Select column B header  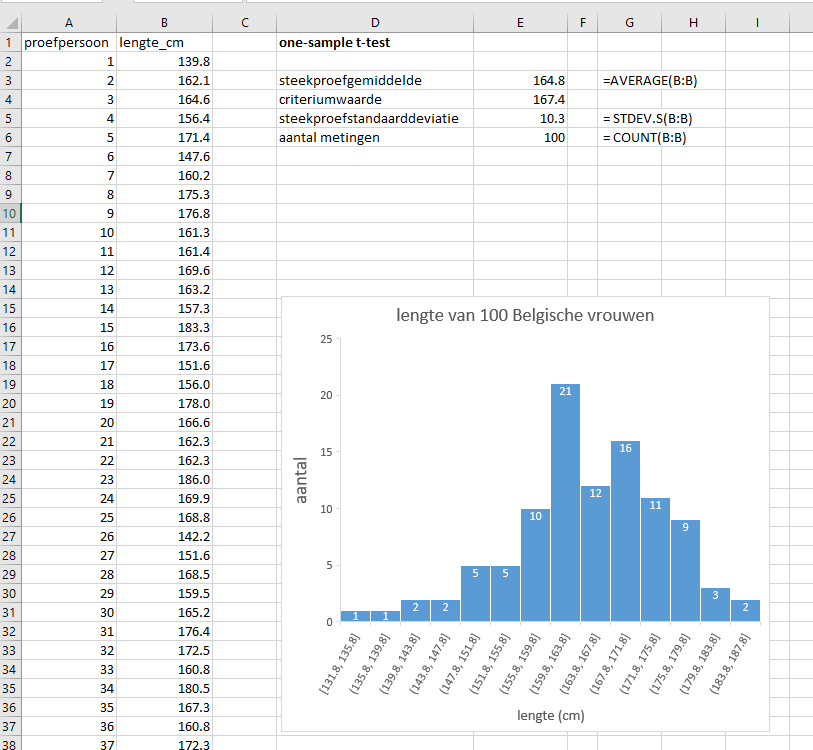tap(164, 22)
